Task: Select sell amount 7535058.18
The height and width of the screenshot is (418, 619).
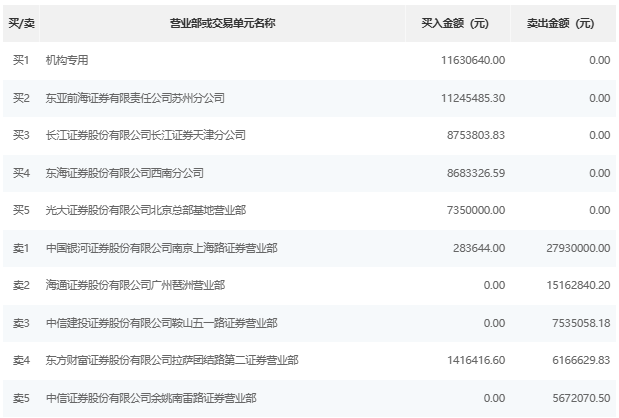Action: click(x=581, y=323)
